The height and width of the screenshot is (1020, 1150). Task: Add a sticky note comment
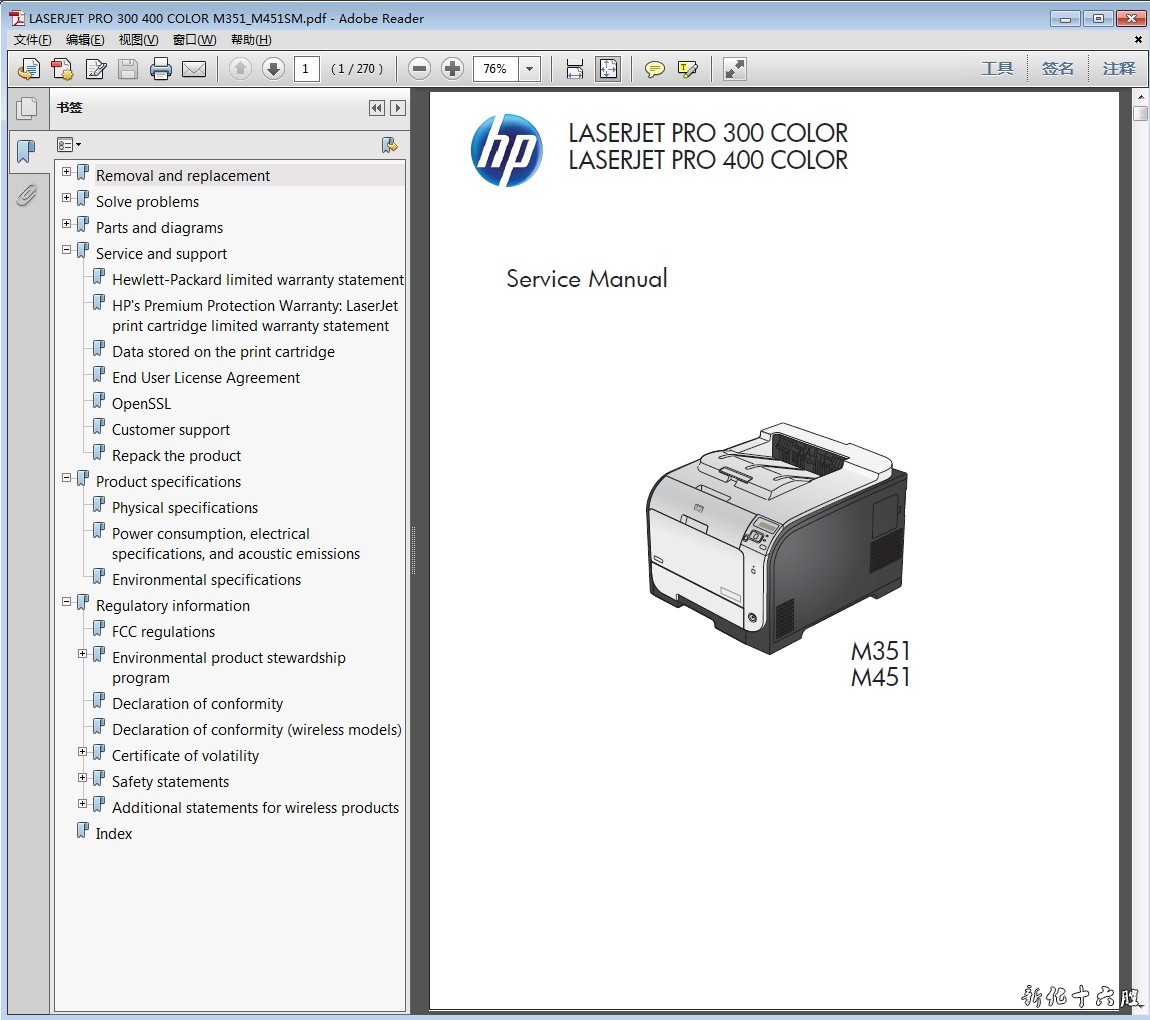pyautogui.click(x=654, y=69)
